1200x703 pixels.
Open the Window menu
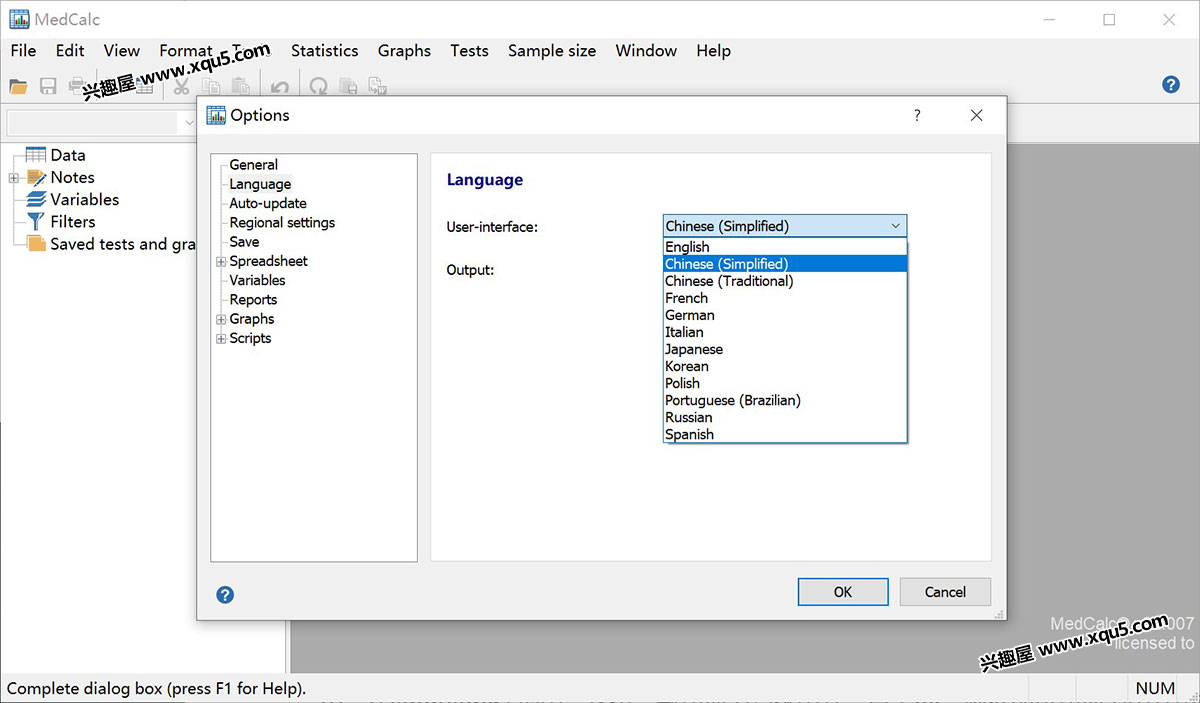pos(646,51)
